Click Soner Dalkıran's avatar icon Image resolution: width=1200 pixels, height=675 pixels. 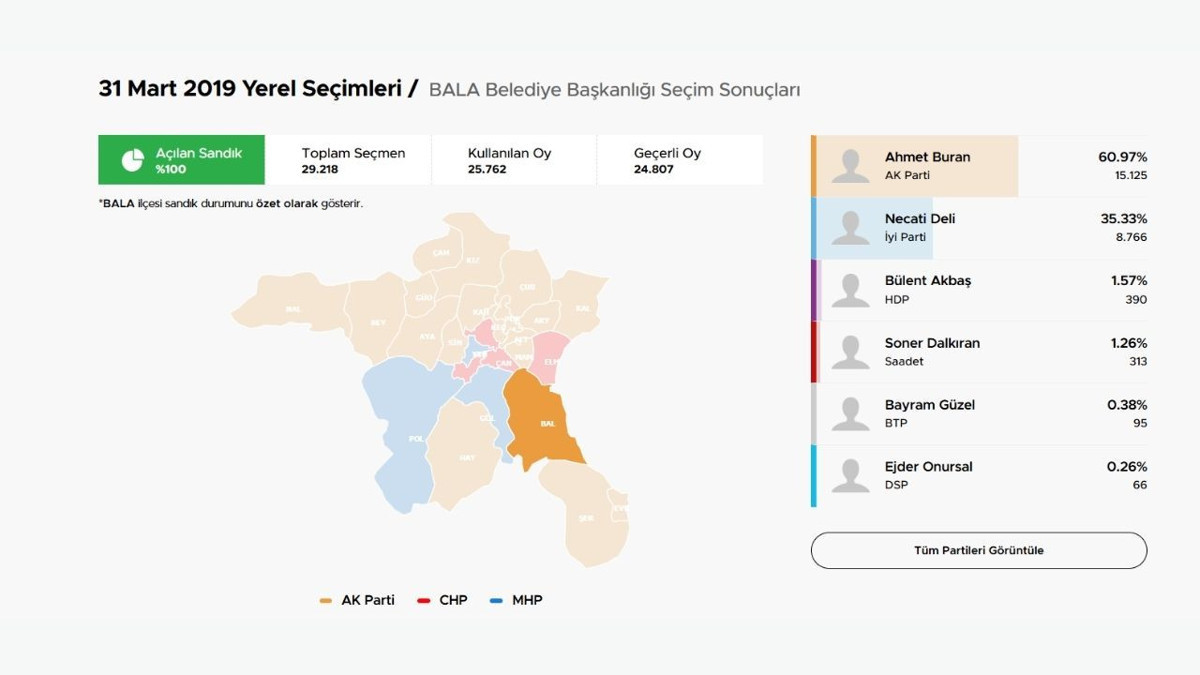pos(851,352)
